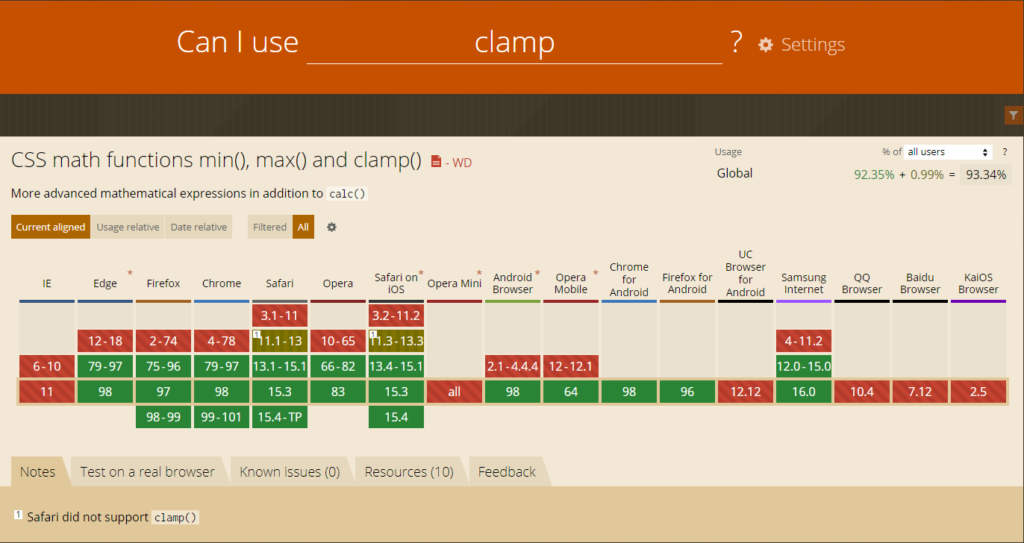Select the IE 6-10 version cell
Viewport: 1024px width, 543px height.
[x=47, y=366]
